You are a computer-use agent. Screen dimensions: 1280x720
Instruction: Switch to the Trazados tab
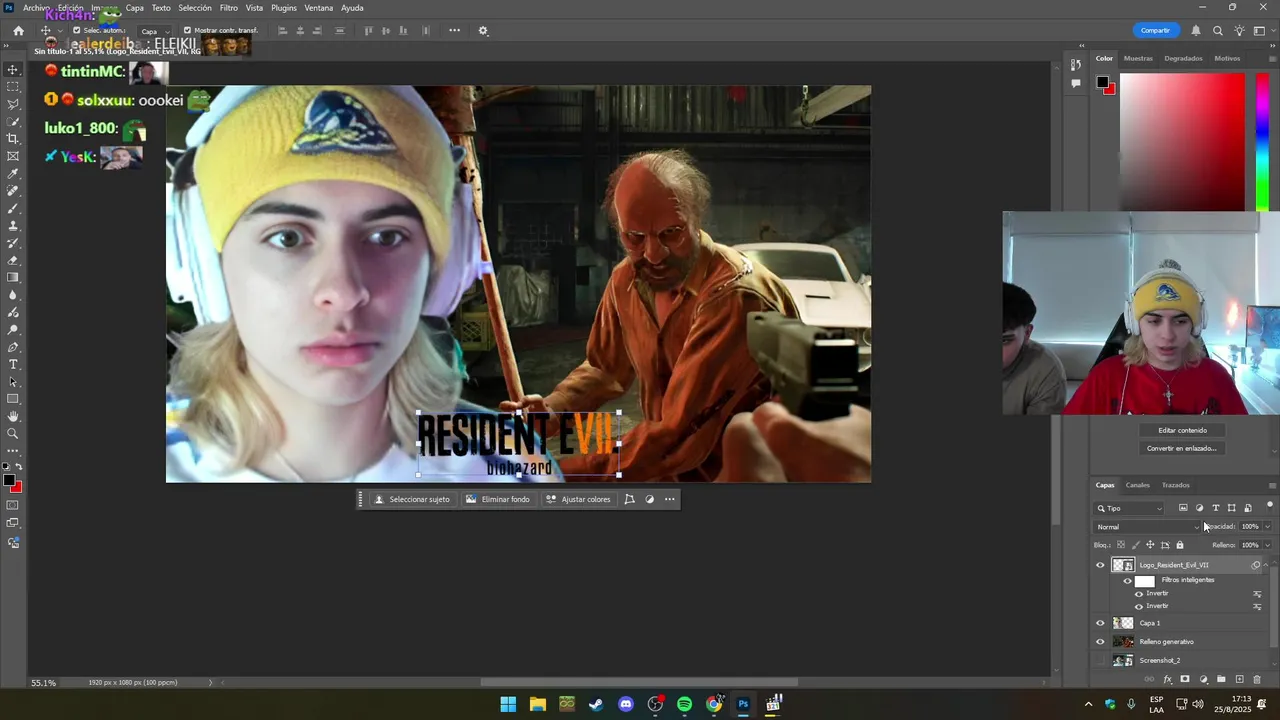coord(1175,485)
